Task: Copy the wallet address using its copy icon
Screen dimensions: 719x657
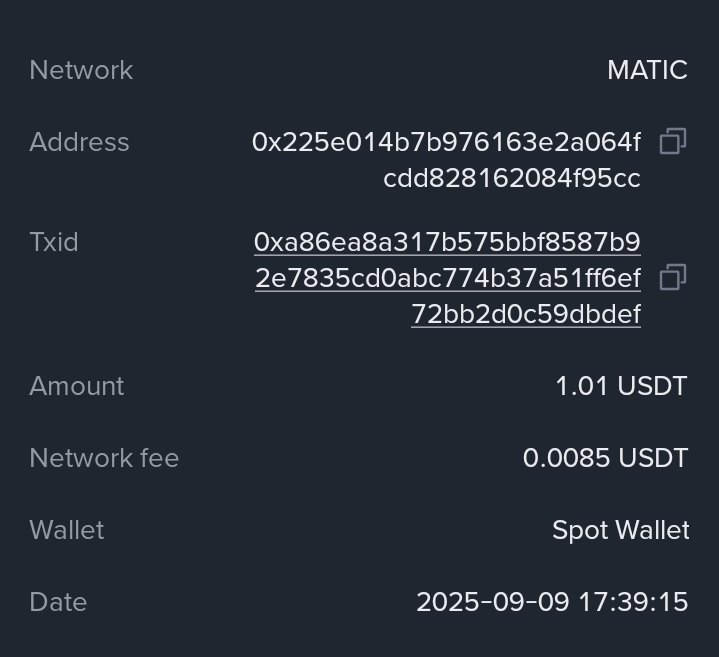Action: [672, 142]
